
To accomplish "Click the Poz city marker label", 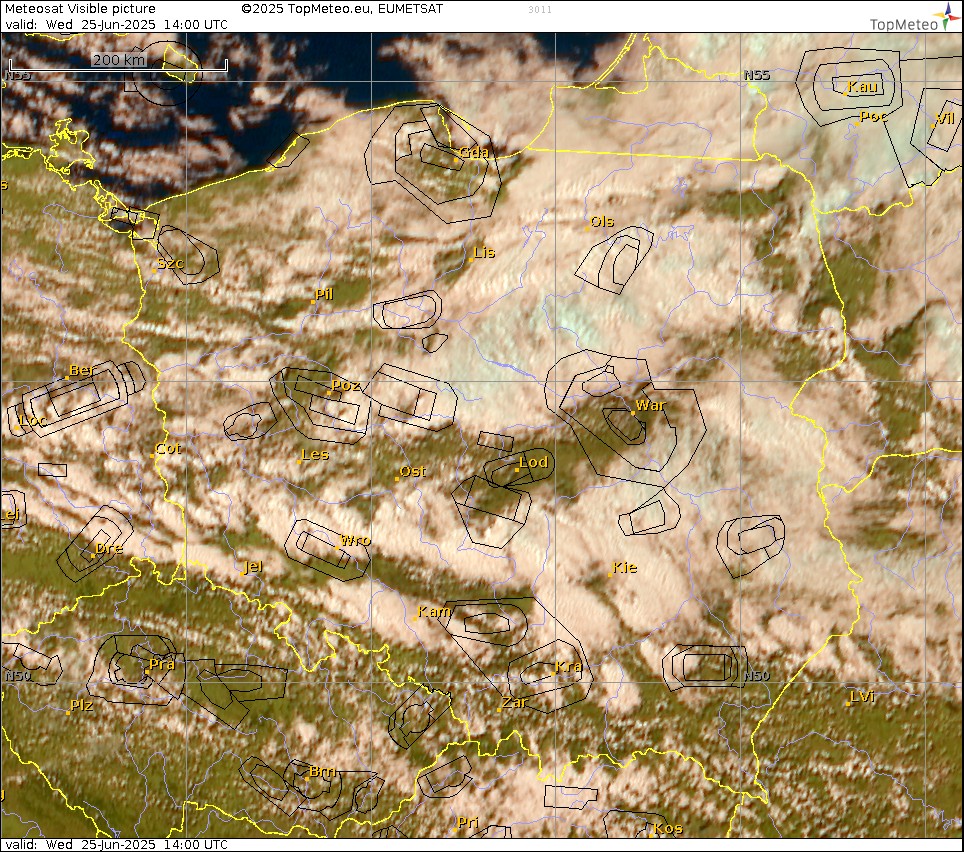I will [x=346, y=385].
